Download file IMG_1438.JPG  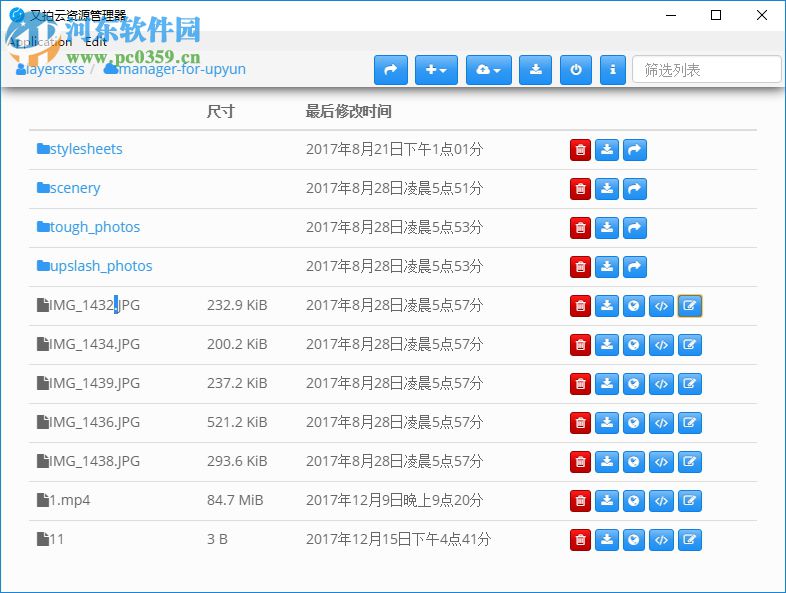click(607, 462)
